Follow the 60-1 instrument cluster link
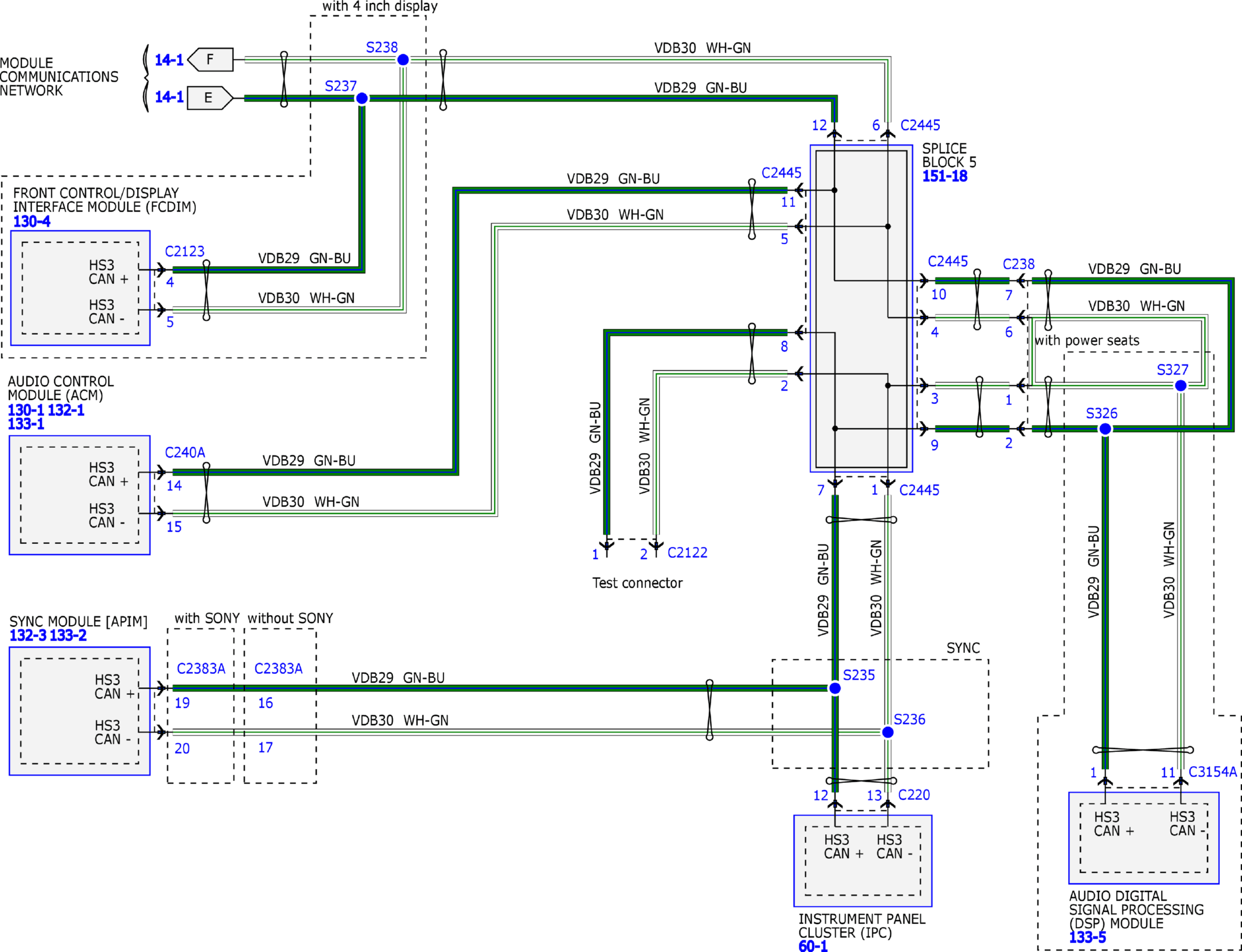Image resolution: width=1242 pixels, height=952 pixels. [x=813, y=946]
